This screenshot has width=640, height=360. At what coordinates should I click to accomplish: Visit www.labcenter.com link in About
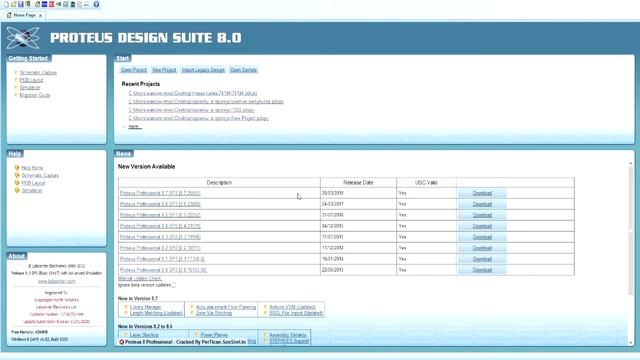pyautogui.click(x=56, y=281)
